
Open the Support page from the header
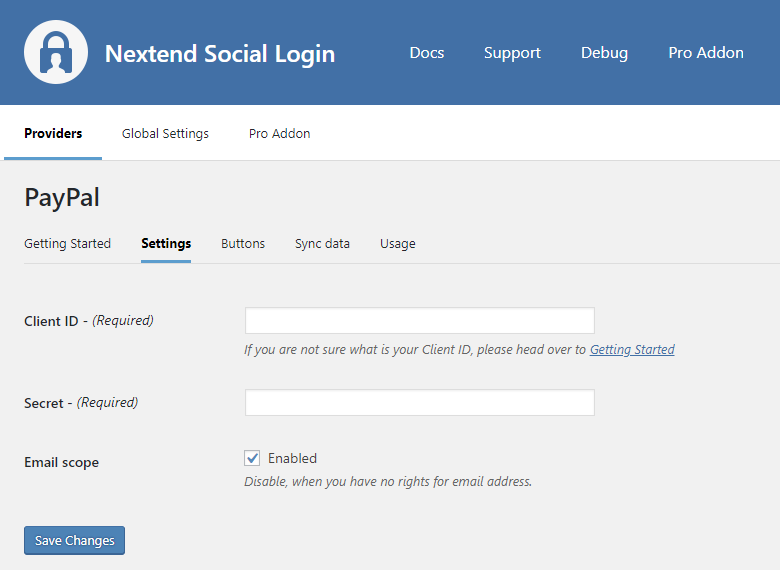[512, 53]
